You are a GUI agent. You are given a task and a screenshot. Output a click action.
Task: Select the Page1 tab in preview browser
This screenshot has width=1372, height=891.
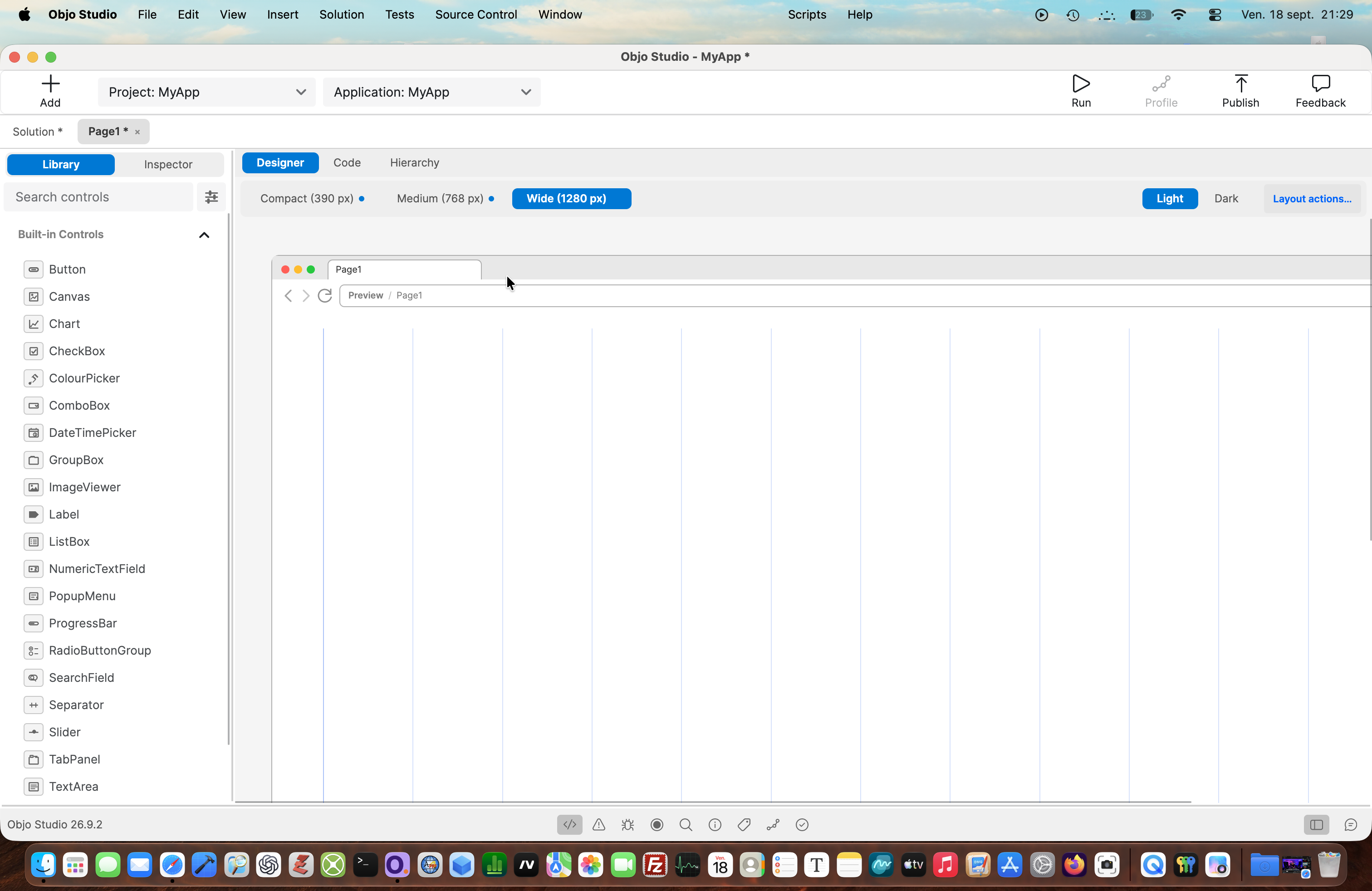click(404, 270)
